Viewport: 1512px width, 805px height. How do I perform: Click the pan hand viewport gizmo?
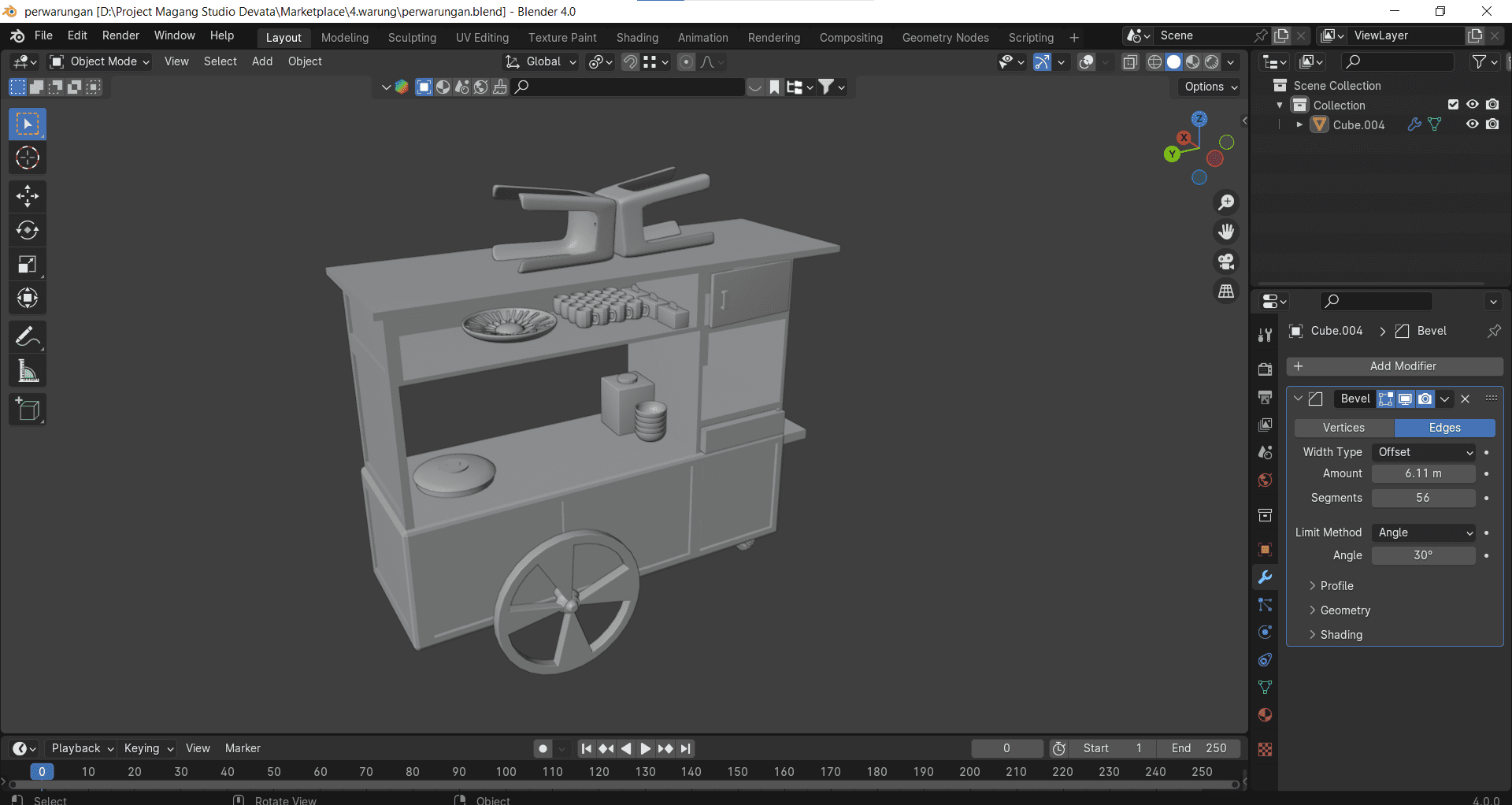point(1226,232)
